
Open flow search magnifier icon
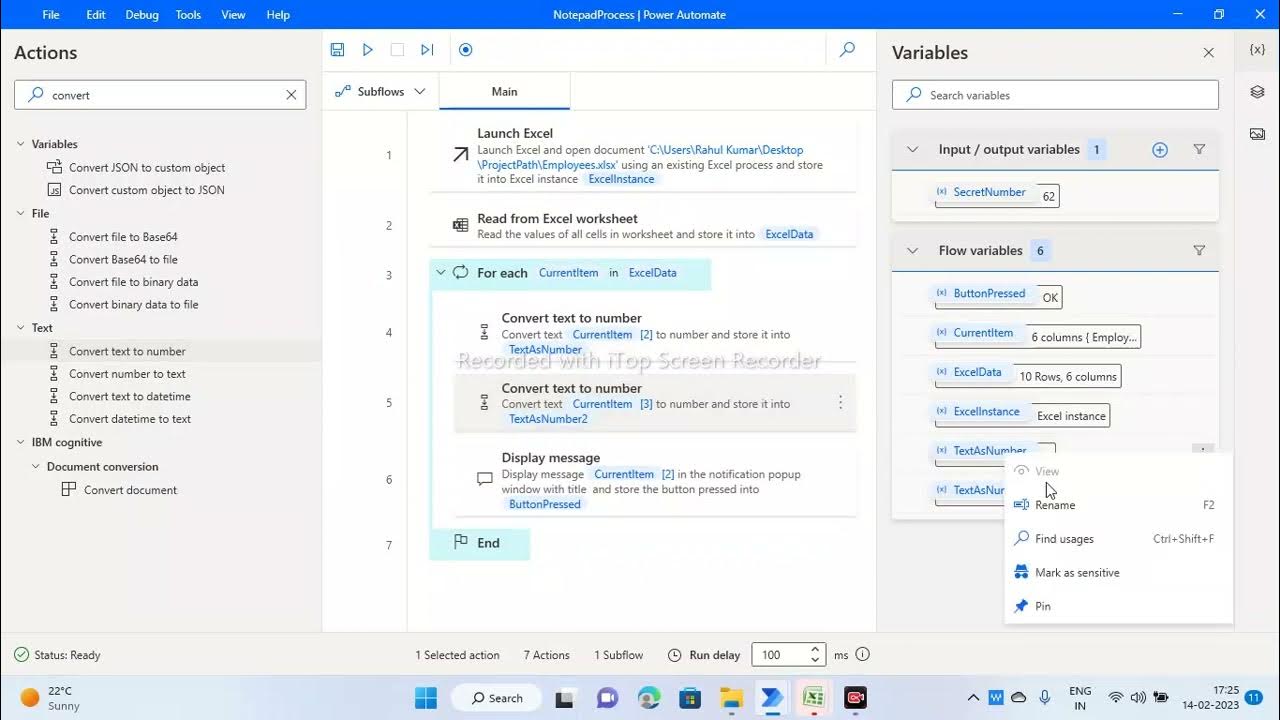pos(847,50)
